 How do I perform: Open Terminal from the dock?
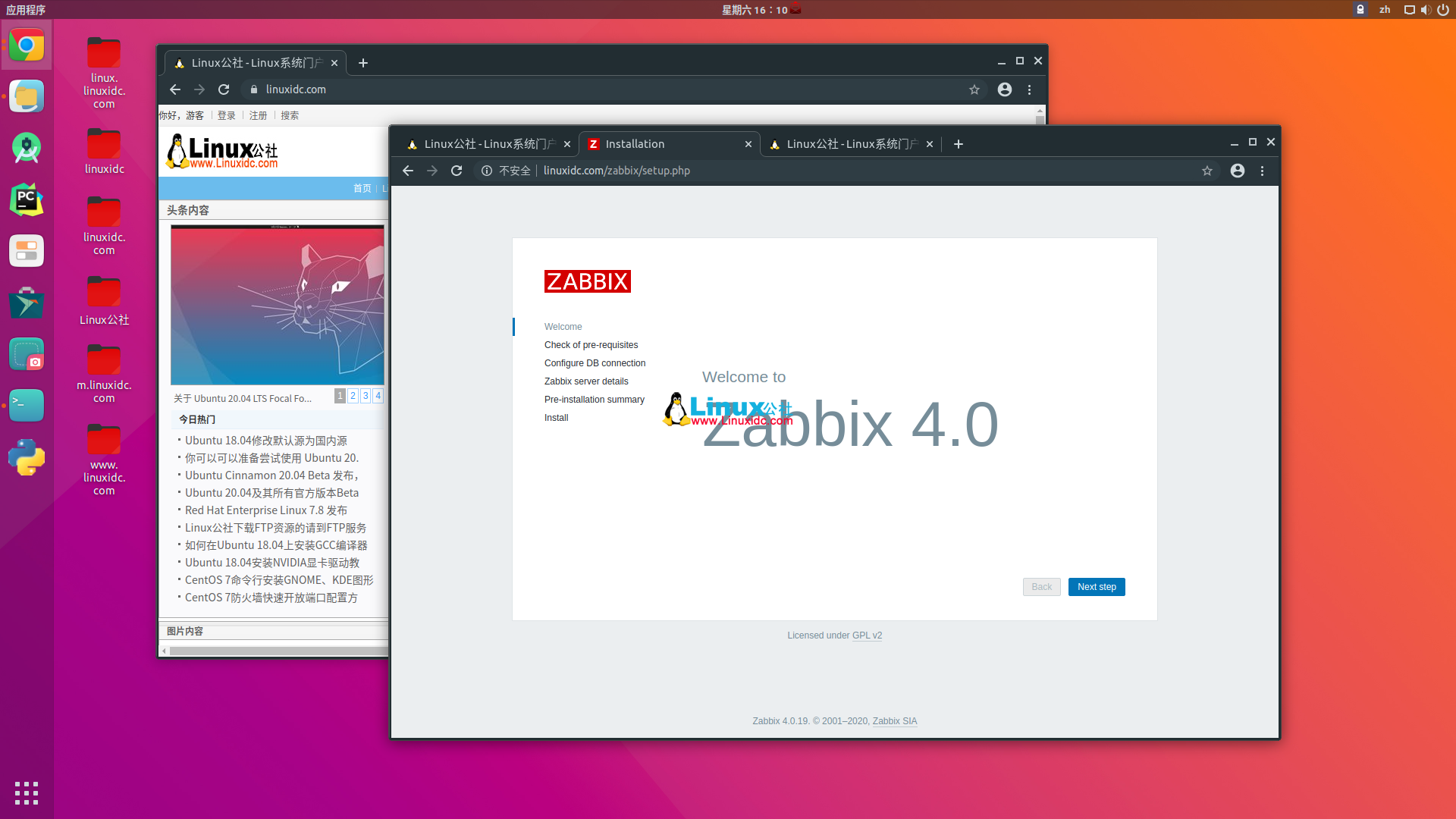click(27, 405)
